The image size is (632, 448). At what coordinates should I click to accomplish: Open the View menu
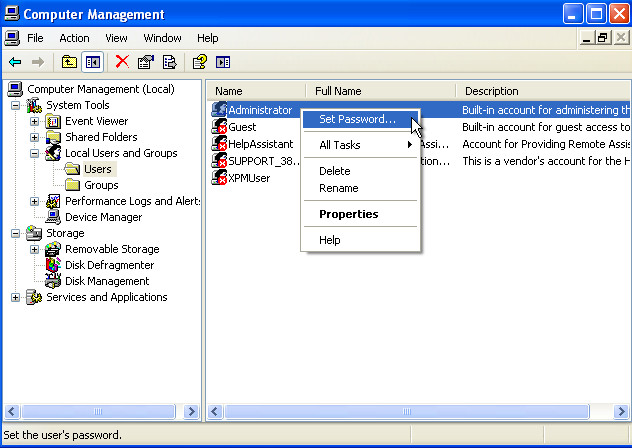(x=116, y=38)
